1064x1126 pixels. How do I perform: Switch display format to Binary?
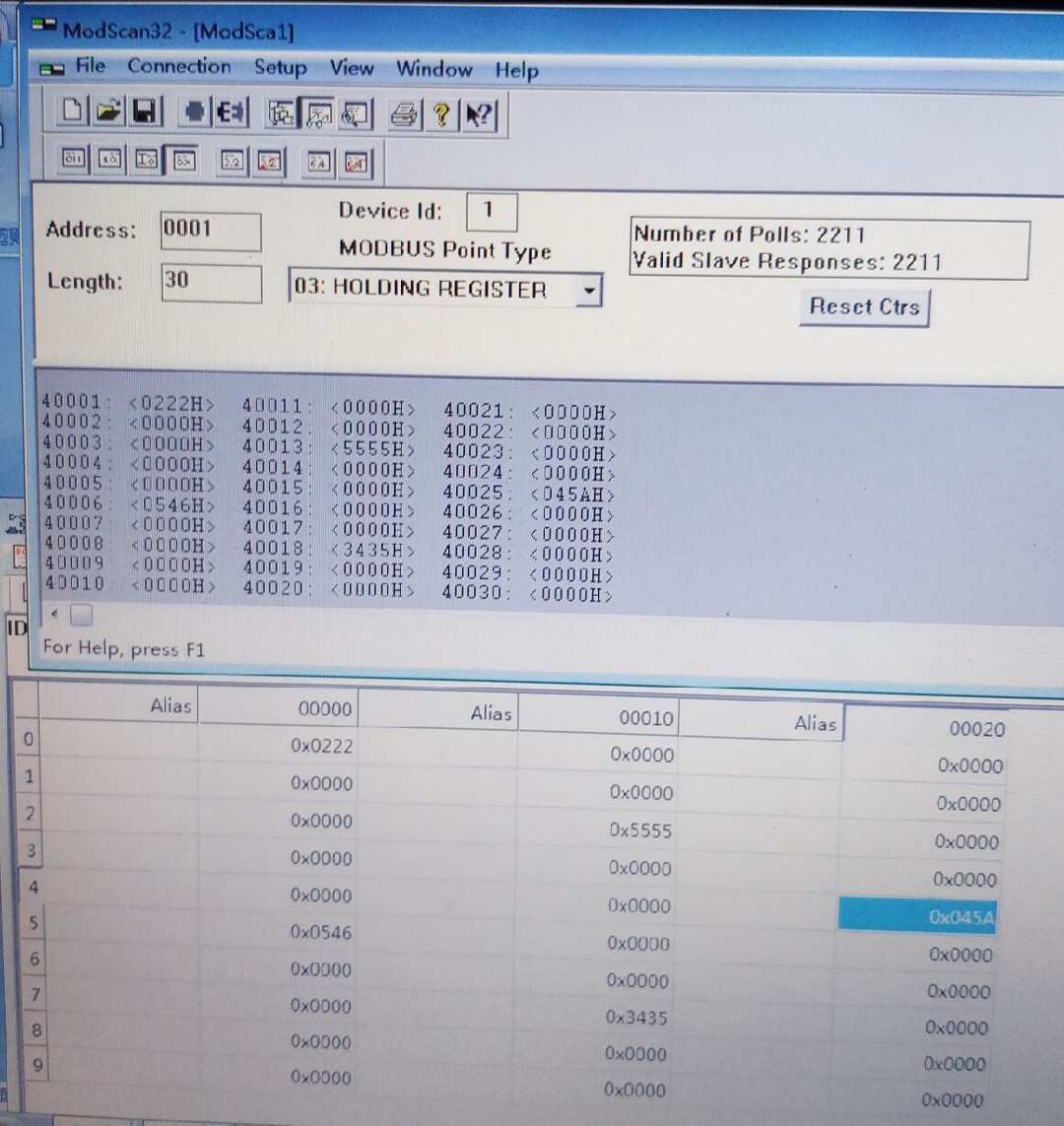pyautogui.click(x=73, y=158)
